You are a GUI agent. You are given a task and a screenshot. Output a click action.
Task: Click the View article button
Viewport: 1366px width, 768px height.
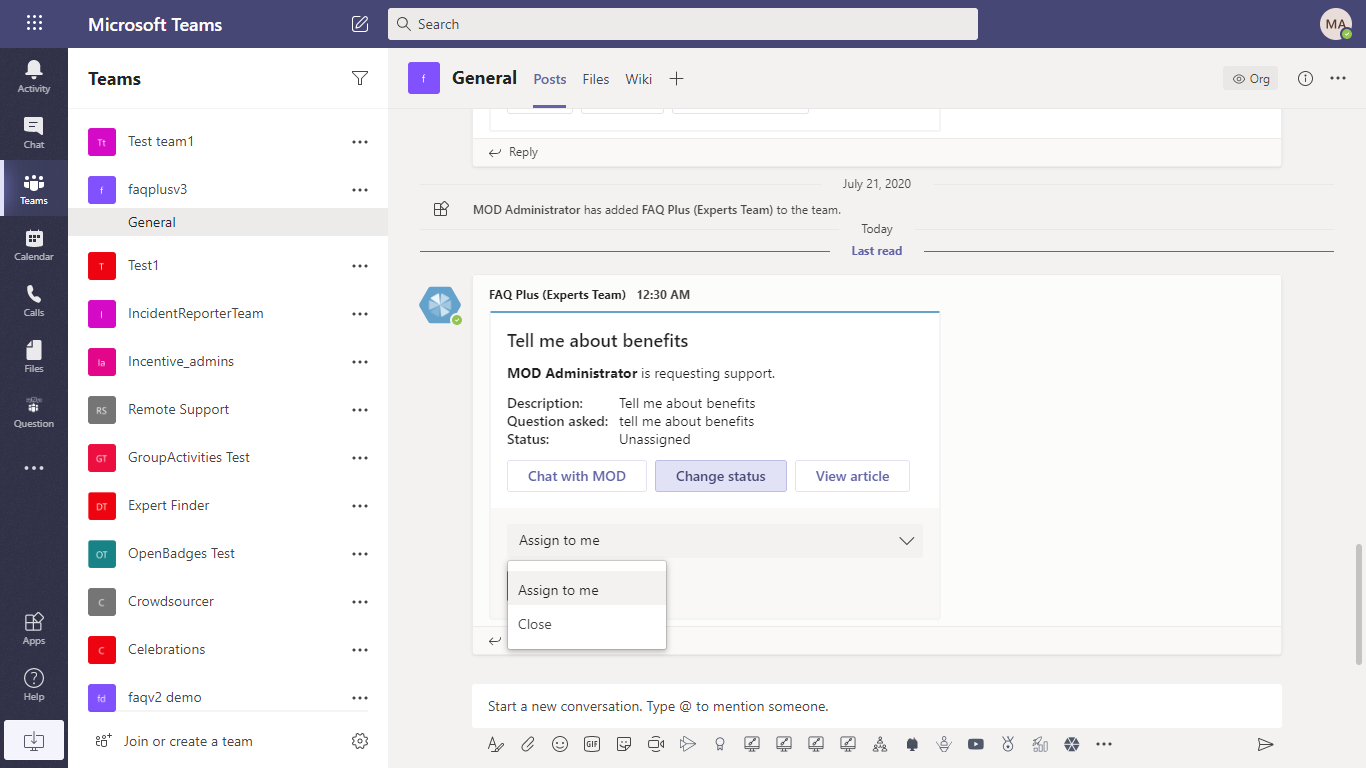click(x=852, y=476)
